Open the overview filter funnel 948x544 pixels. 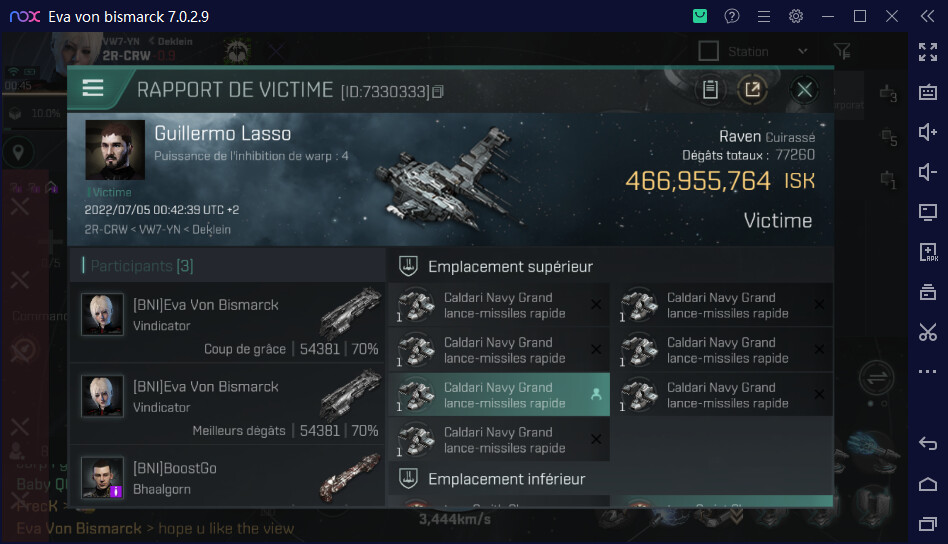point(842,51)
